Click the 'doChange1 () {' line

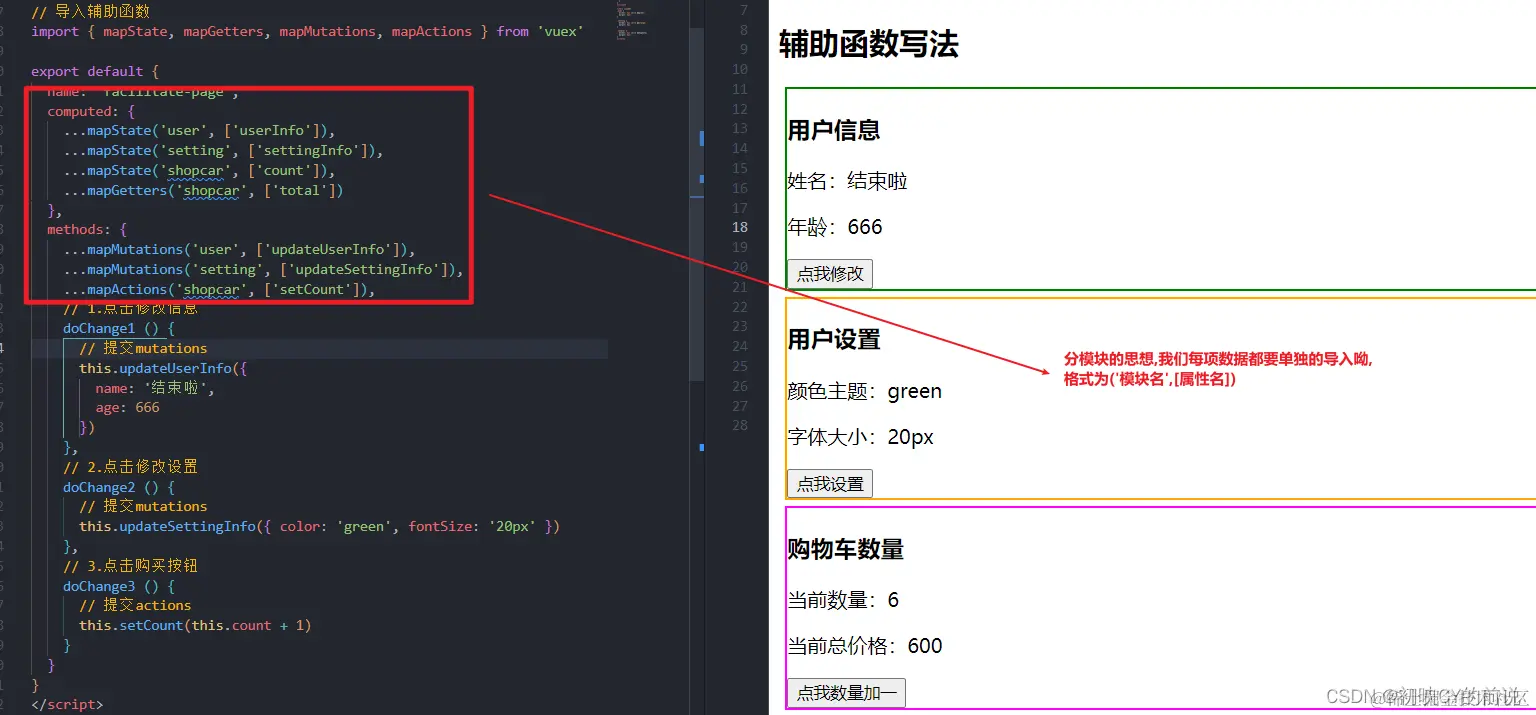(x=119, y=329)
